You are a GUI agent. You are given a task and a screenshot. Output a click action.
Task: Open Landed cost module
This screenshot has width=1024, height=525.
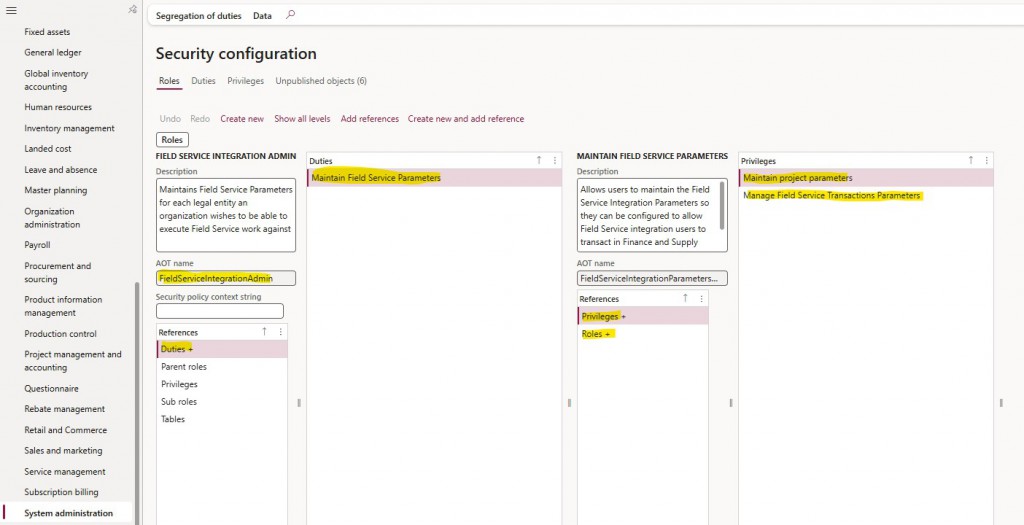(48, 149)
